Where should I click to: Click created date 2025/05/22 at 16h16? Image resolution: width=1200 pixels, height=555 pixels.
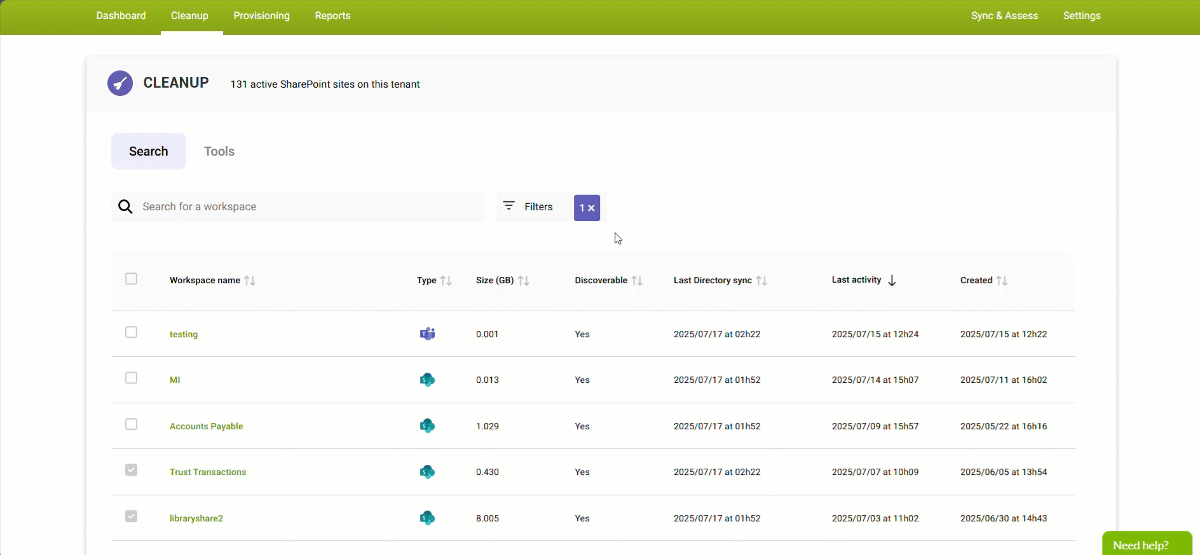(x=1003, y=426)
